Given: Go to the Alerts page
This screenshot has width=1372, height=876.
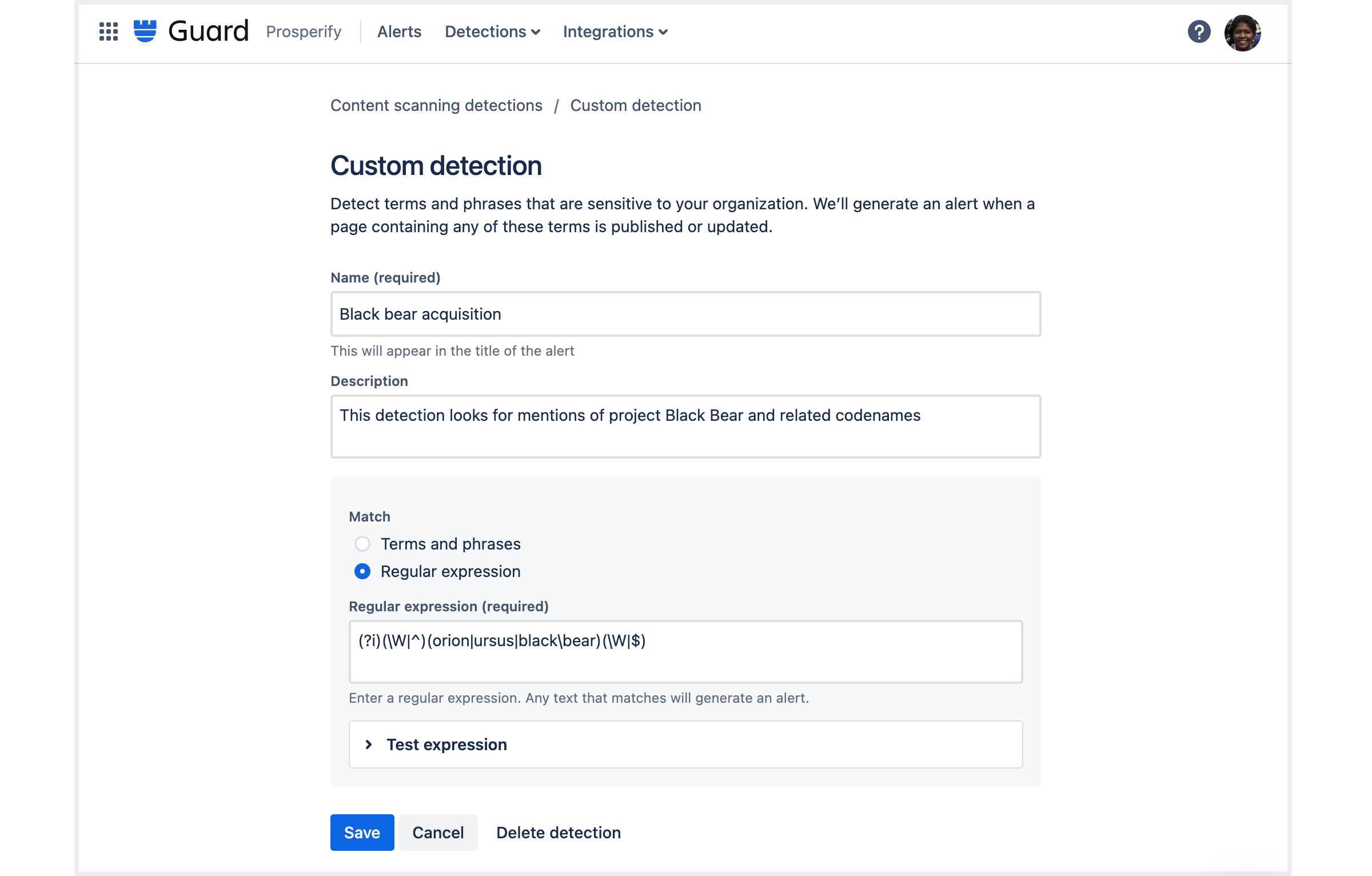Looking at the screenshot, I should pyautogui.click(x=399, y=32).
